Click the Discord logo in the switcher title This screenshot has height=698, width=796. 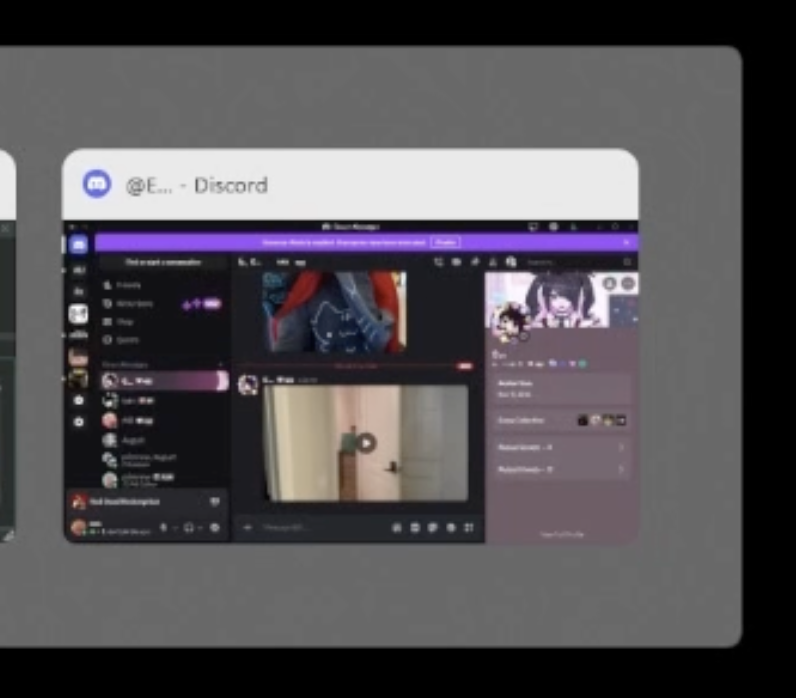click(x=97, y=184)
